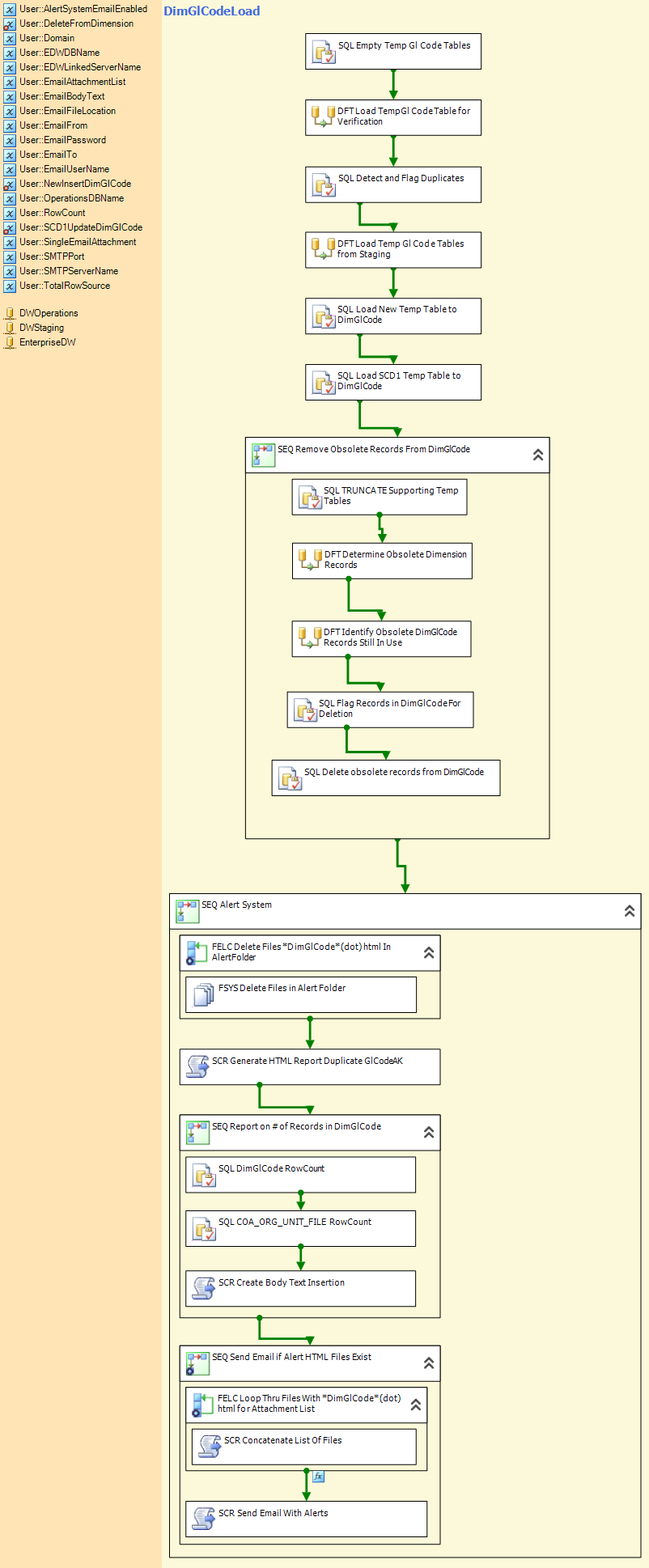Click the SQL TRUNCATE Supporting Temp Tables icon
The width and height of the screenshot is (649, 1568).
[x=310, y=498]
